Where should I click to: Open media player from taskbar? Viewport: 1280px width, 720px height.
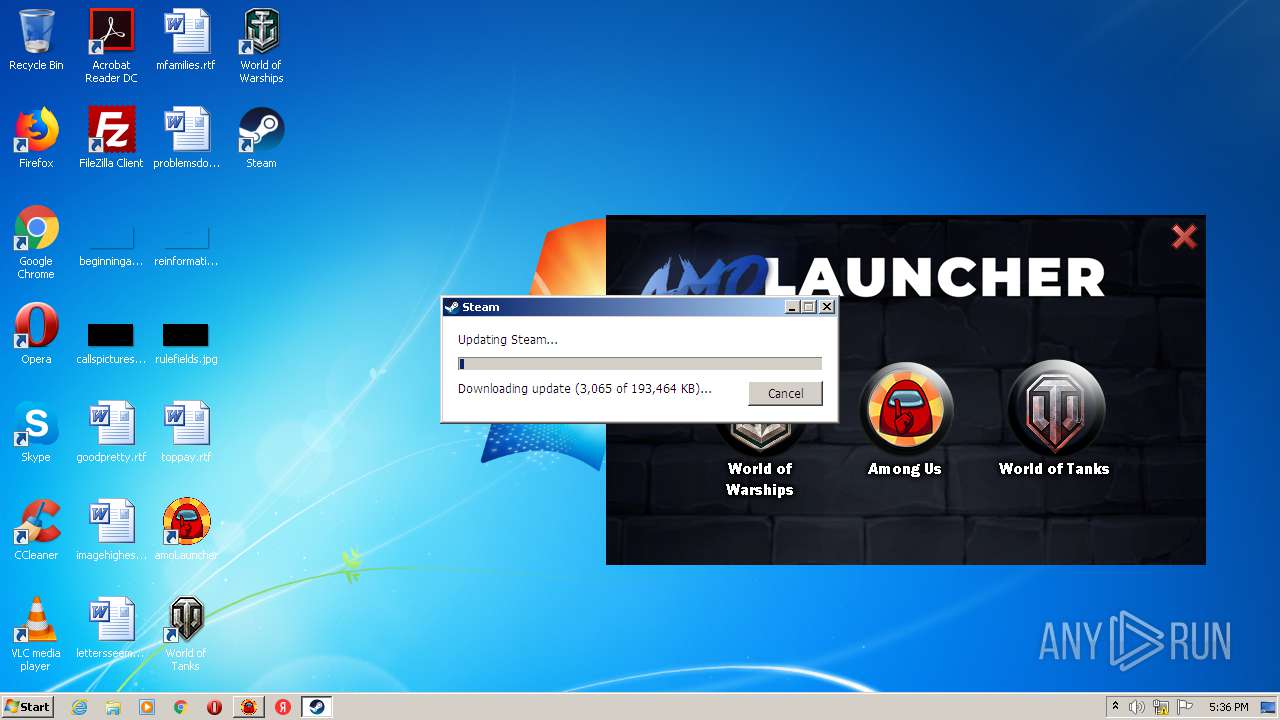point(147,707)
